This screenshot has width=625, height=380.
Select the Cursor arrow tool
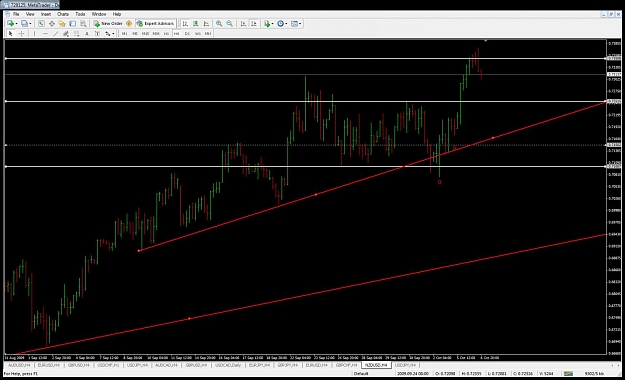coord(11,33)
